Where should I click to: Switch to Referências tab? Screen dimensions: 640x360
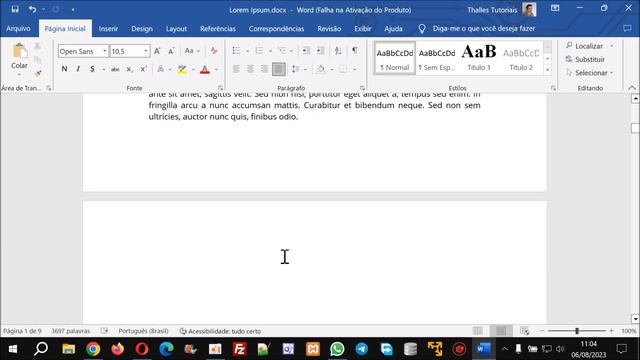click(x=218, y=29)
